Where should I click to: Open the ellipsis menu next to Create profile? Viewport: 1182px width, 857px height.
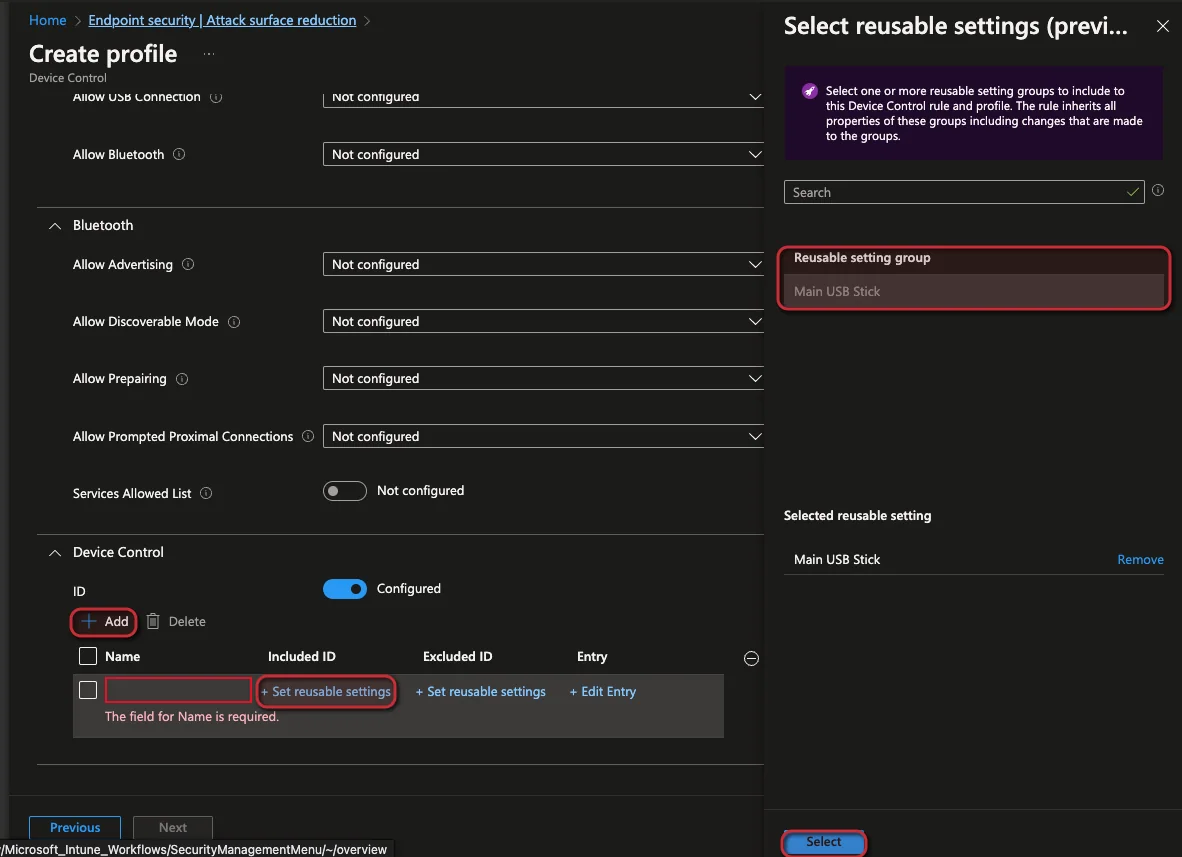coord(209,54)
